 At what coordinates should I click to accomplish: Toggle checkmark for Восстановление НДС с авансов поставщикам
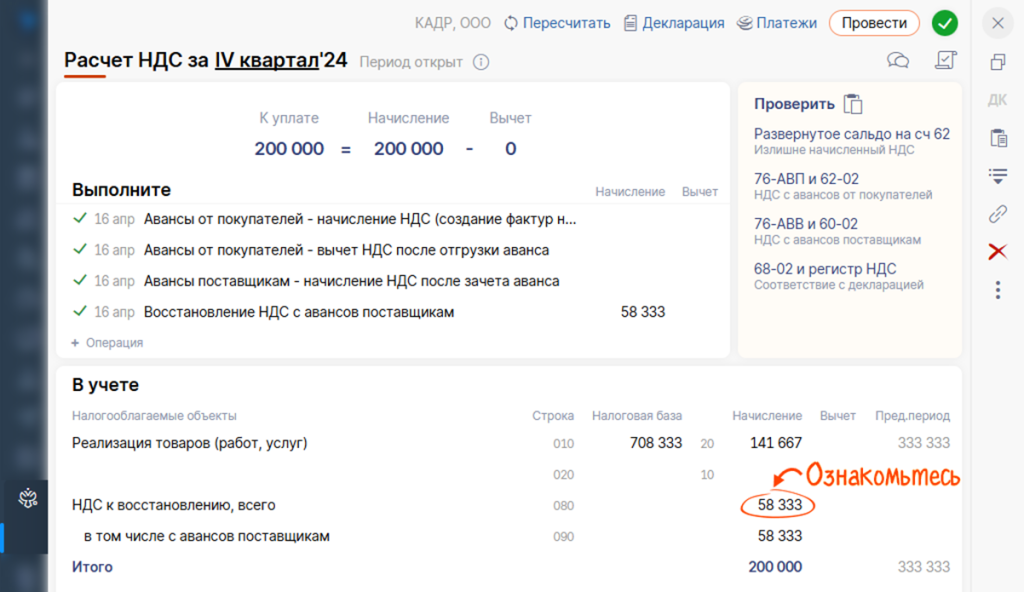coord(80,312)
